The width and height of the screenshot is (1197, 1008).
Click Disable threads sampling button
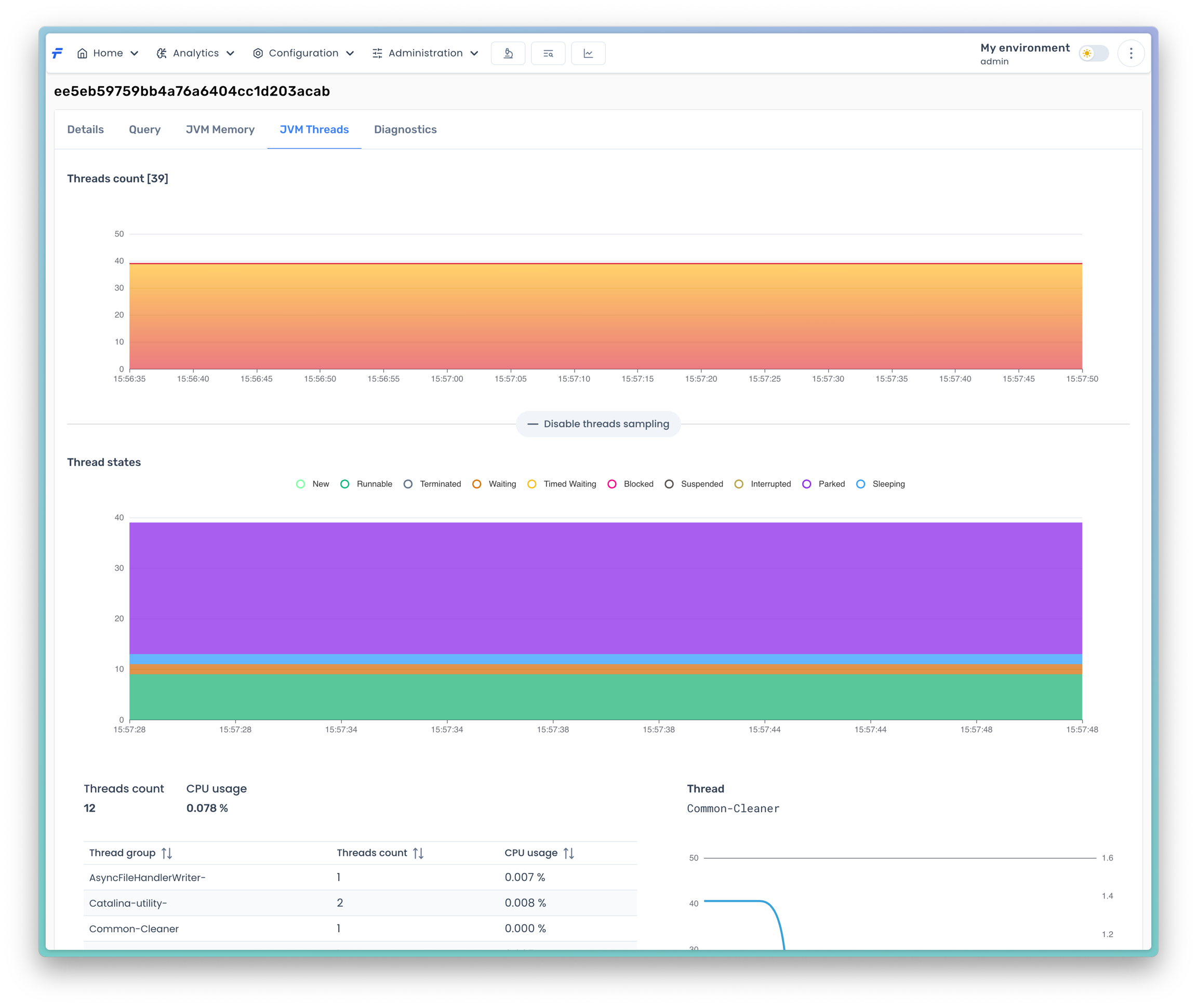click(x=598, y=424)
